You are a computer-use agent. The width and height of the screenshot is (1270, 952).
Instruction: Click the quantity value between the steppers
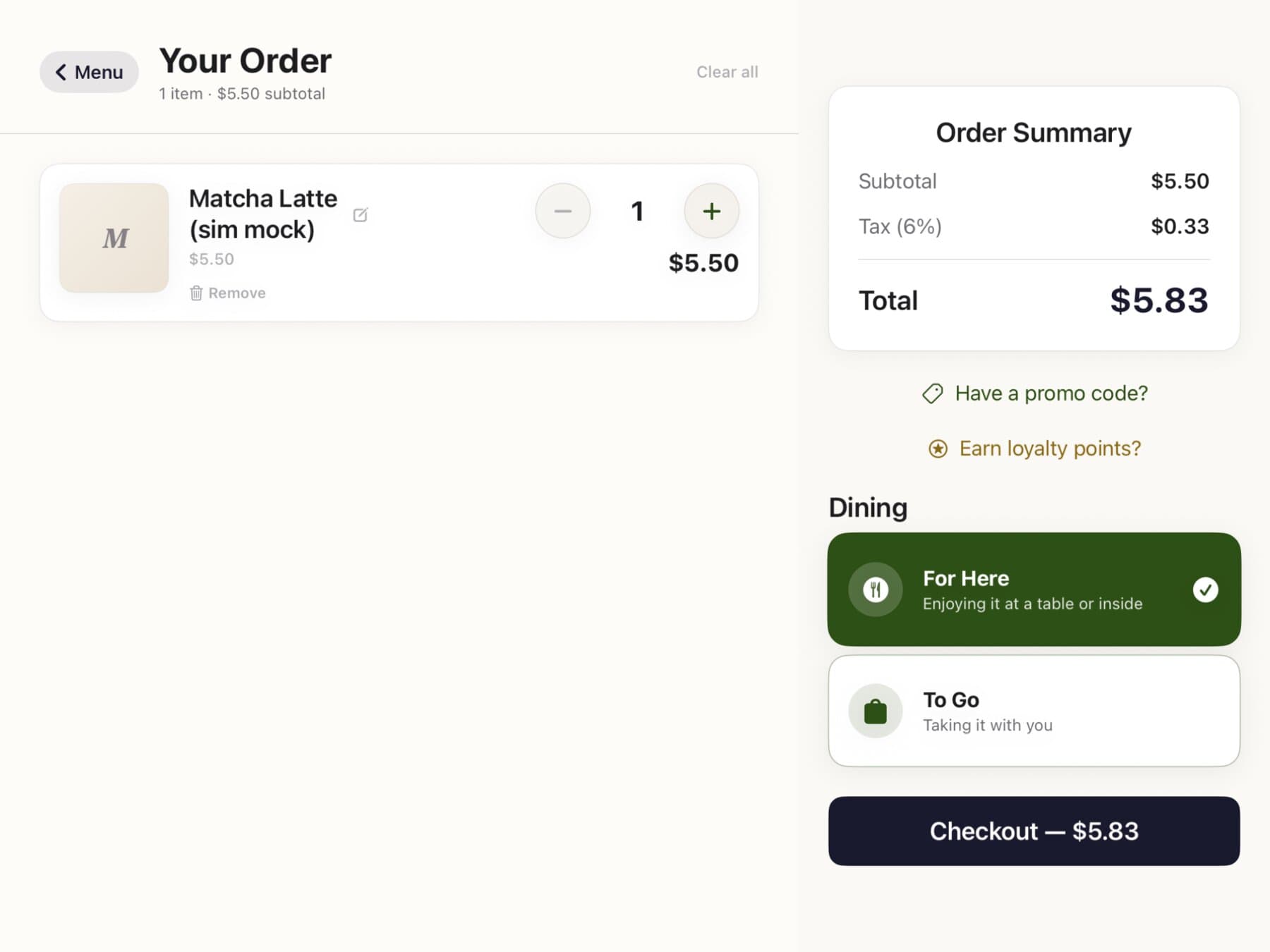[637, 210]
